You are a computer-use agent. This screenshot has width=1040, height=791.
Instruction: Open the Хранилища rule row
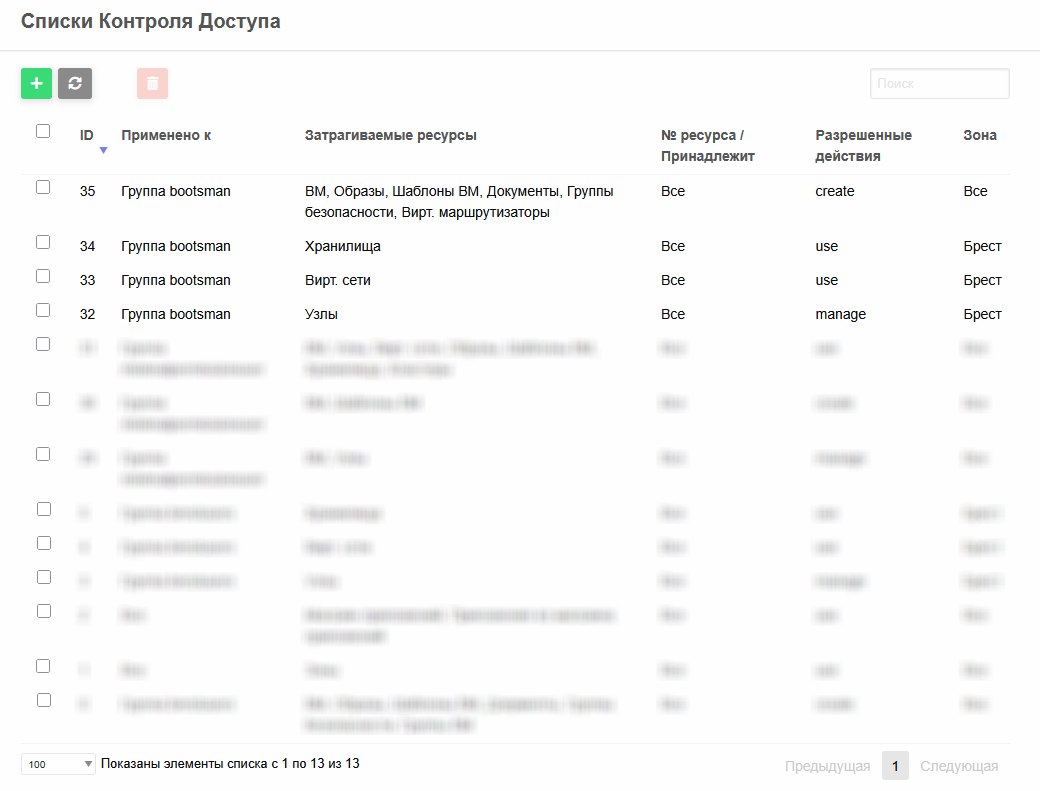pyautogui.click(x=515, y=246)
